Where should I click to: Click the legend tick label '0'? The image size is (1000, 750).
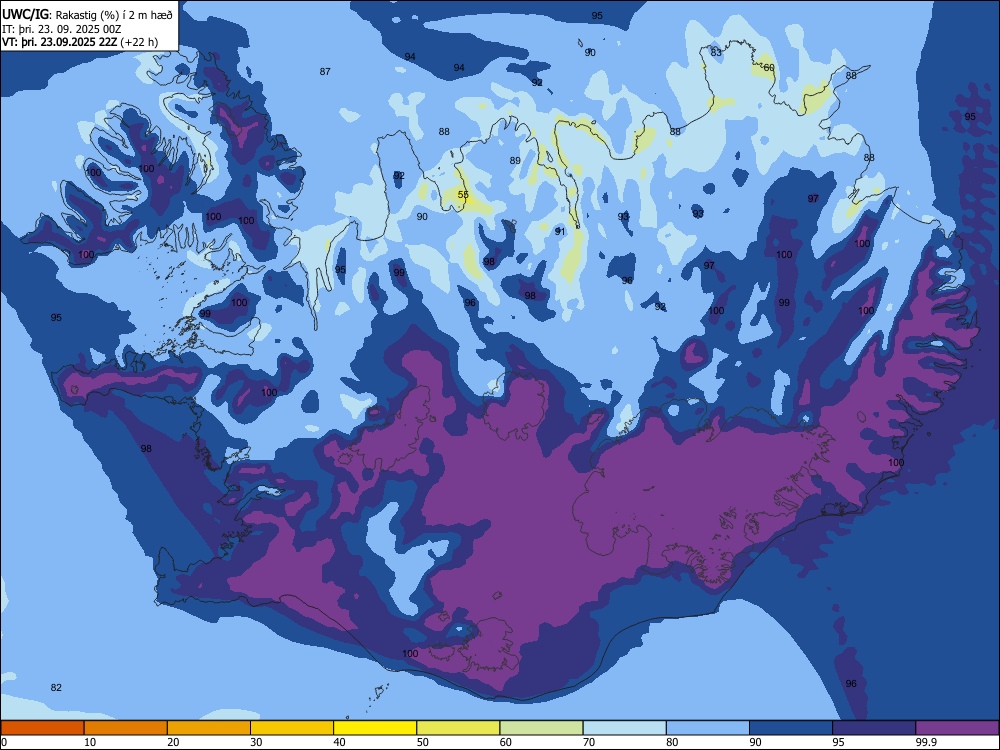pos(4,742)
